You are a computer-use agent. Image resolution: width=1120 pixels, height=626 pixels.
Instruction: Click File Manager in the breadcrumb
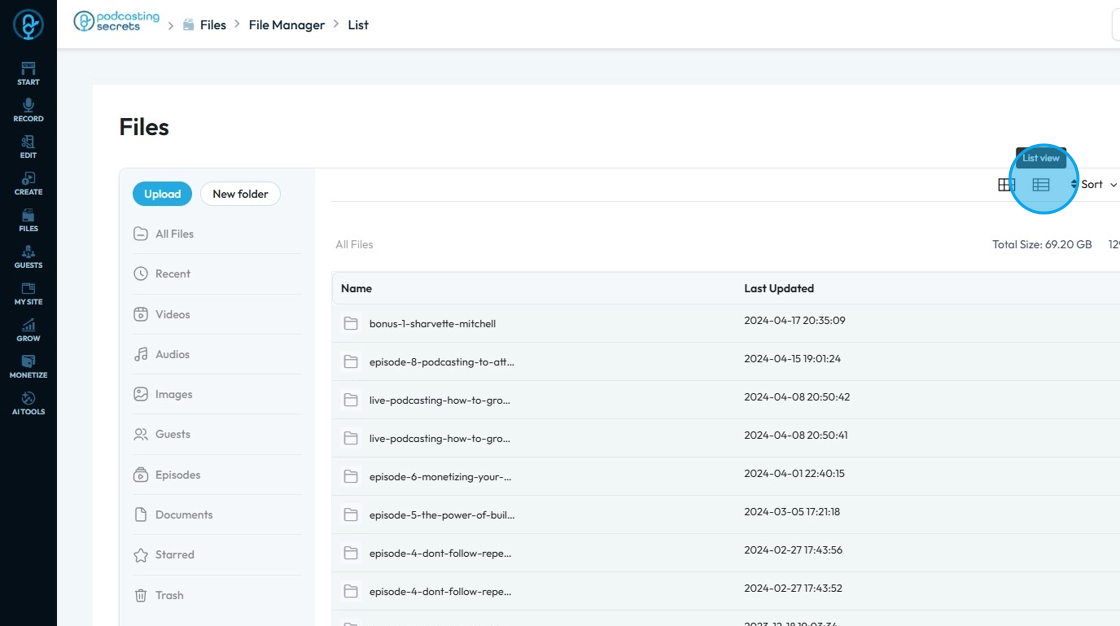[x=286, y=25]
